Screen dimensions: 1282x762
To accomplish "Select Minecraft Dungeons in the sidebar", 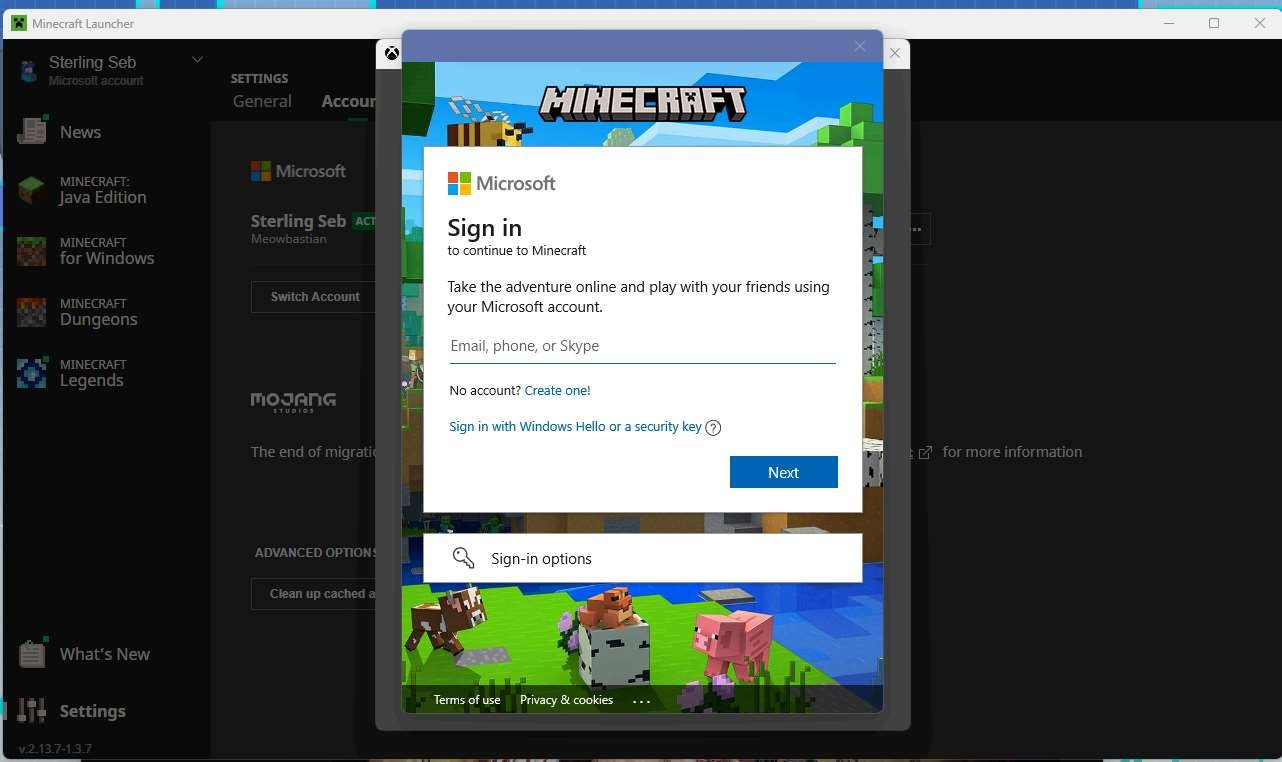I will coord(99,312).
